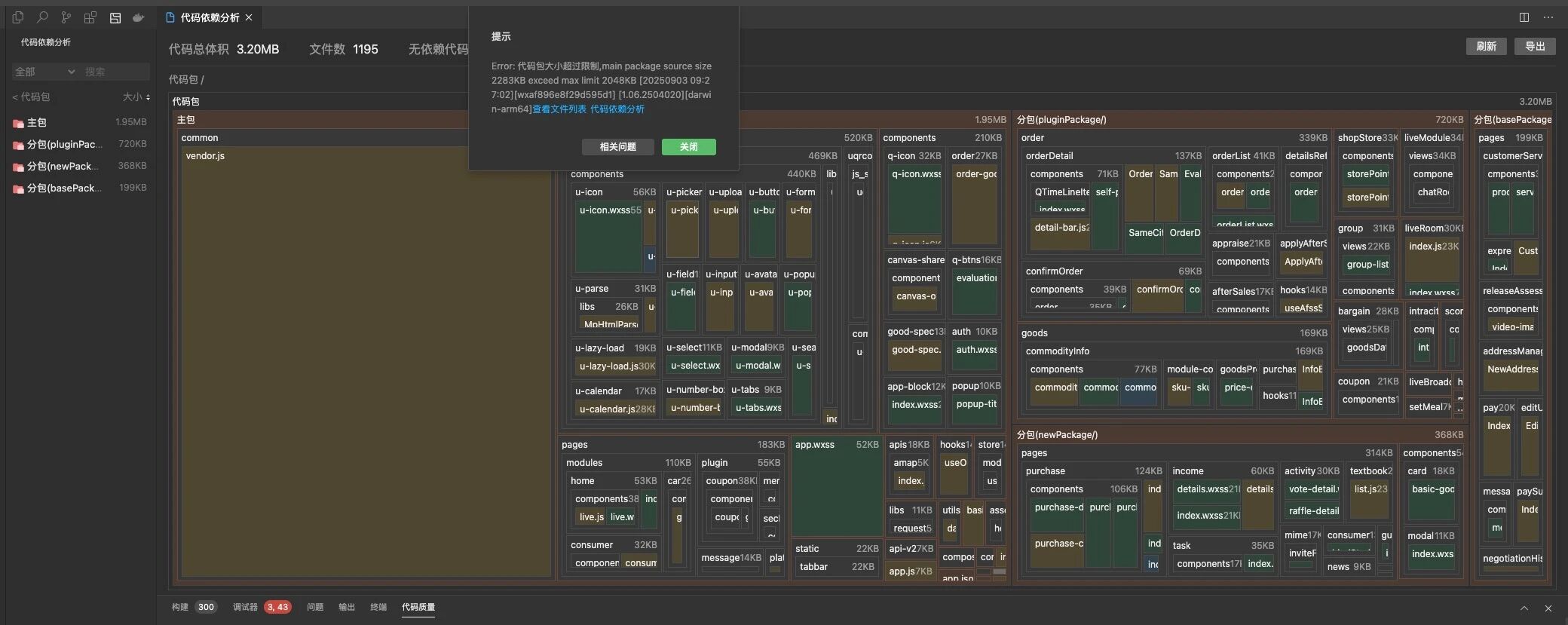Maximize bottom panel with chevron up

tap(1524, 608)
